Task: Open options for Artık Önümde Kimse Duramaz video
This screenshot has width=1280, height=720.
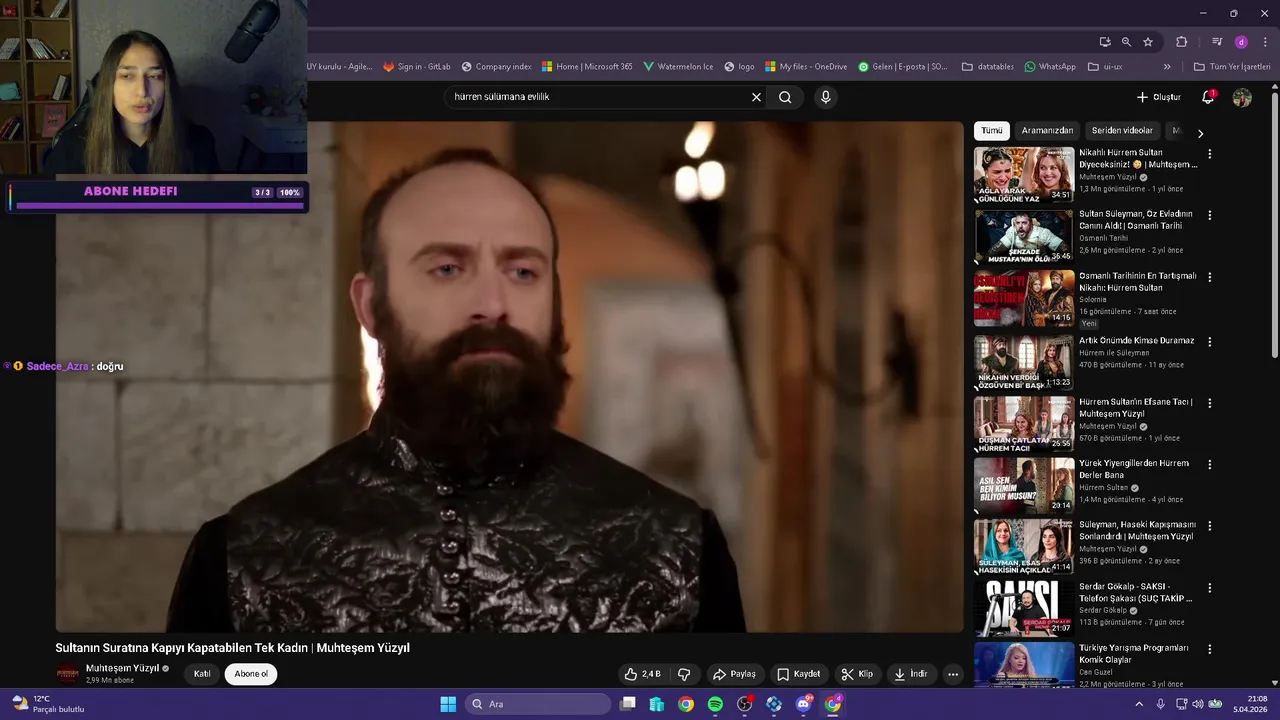Action: [x=1209, y=341]
